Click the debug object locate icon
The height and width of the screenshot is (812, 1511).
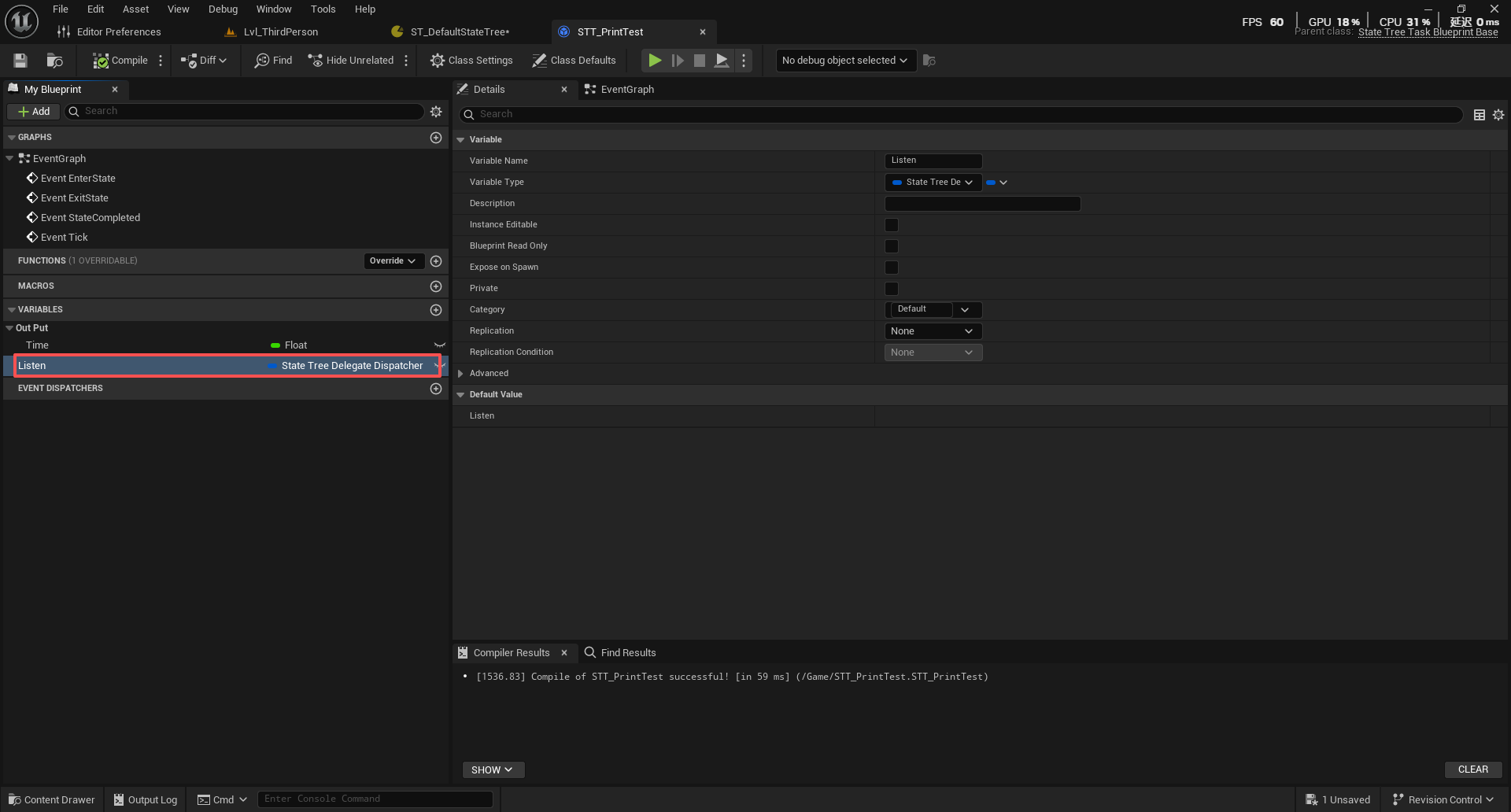(929, 61)
